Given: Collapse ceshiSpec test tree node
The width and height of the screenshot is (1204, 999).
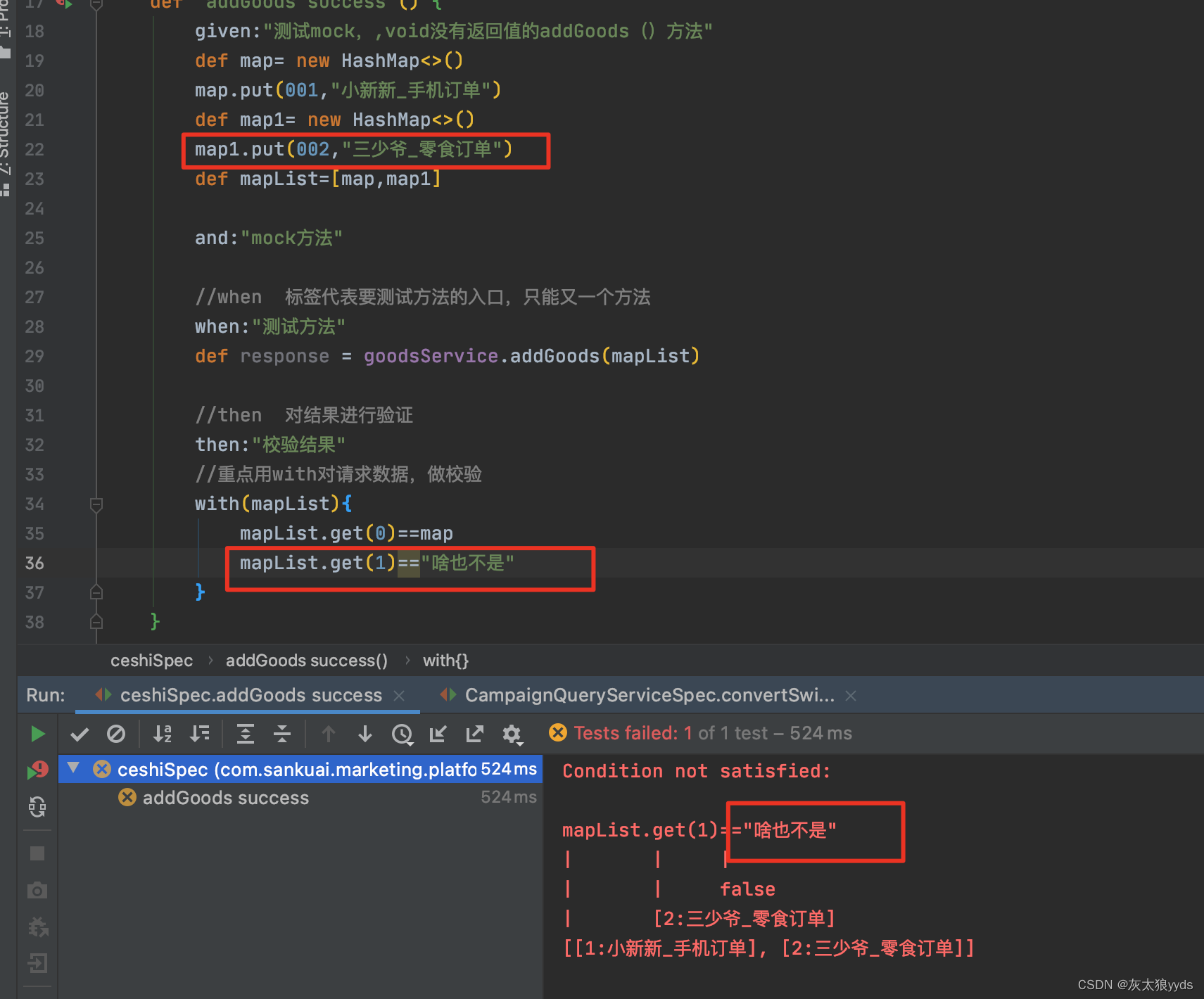Looking at the screenshot, I should pyautogui.click(x=74, y=768).
